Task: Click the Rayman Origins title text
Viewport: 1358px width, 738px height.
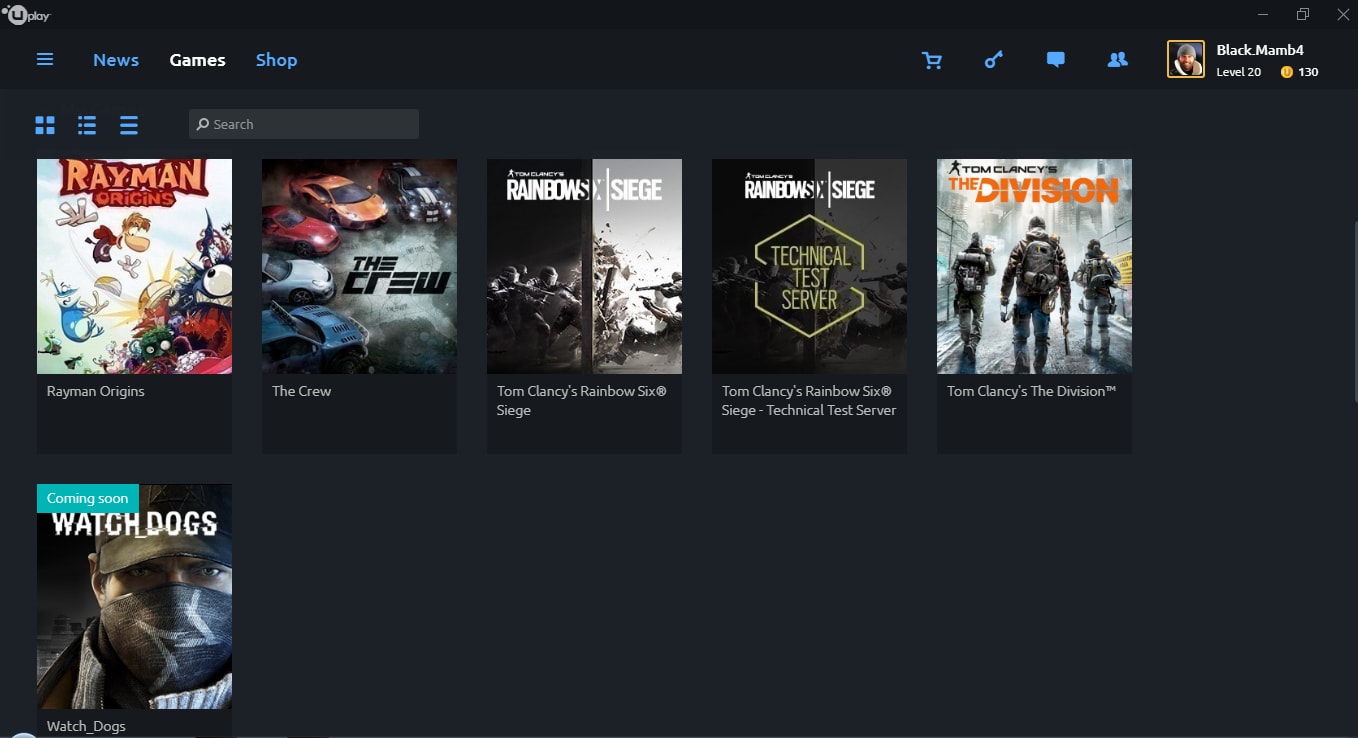Action: 96,391
